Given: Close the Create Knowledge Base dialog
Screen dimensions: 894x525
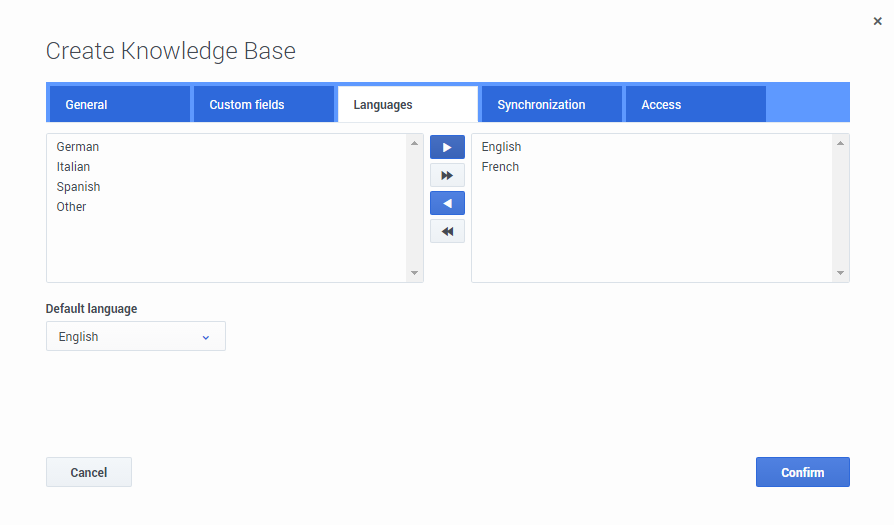Looking at the screenshot, I should pyautogui.click(x=877, y=21).
